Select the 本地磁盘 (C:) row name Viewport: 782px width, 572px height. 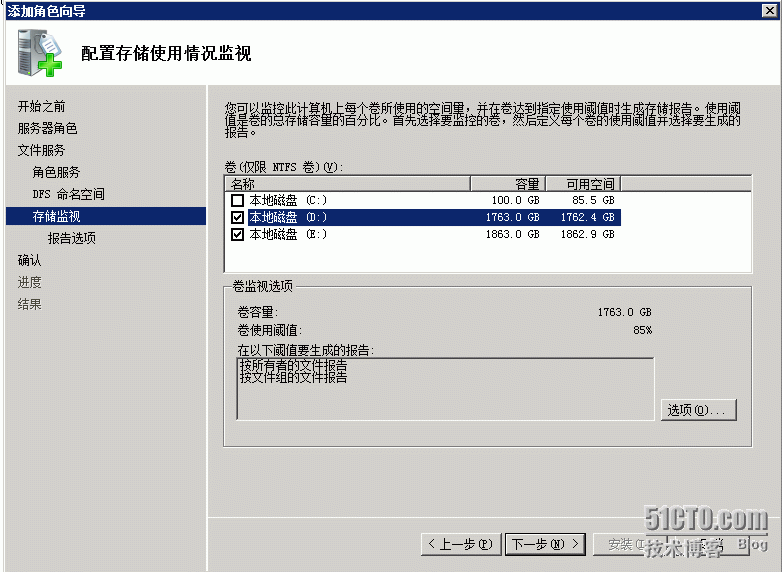pos(288,200)
